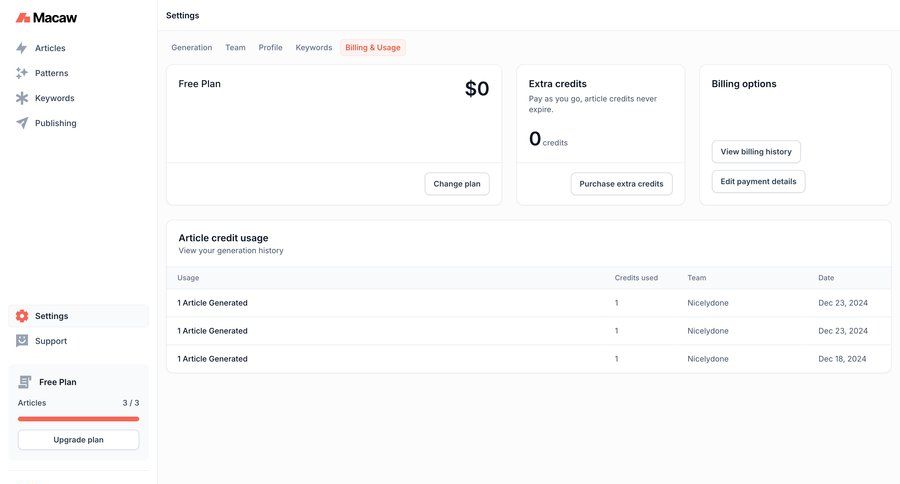Click Purchase extra credits button
This screenshot has width=900, height=484.
tap(621, 184)
